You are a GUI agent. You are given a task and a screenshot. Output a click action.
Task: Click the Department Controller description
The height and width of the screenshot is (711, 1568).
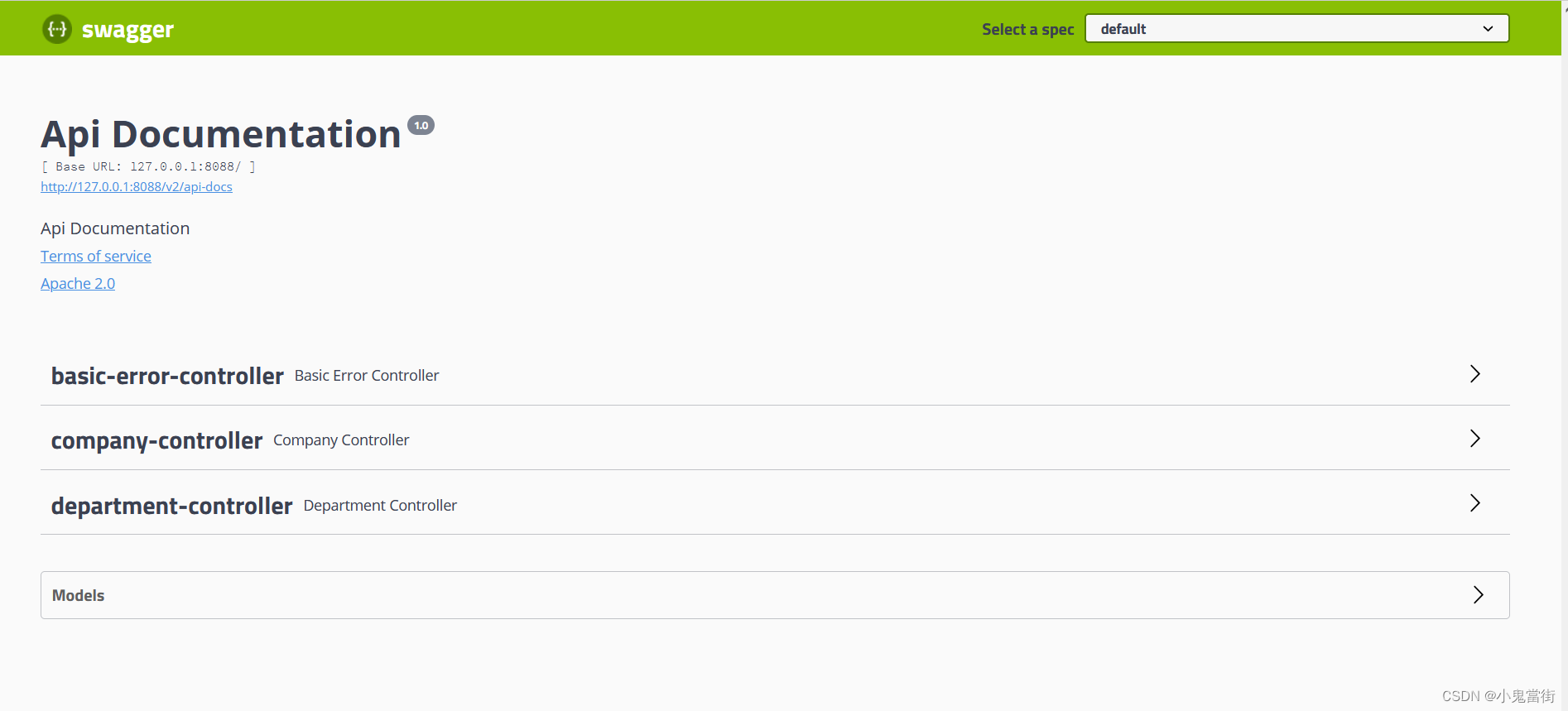coord(380,506)
